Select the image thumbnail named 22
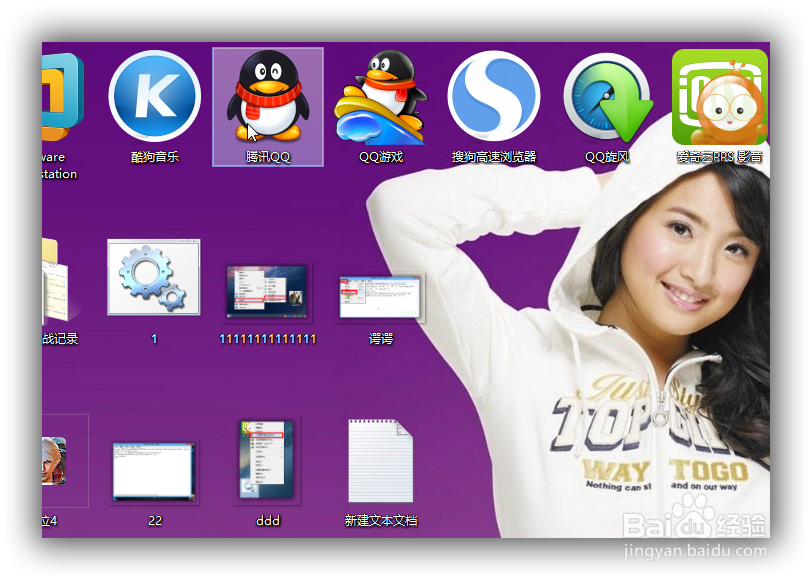 click(x=154, y=471)
